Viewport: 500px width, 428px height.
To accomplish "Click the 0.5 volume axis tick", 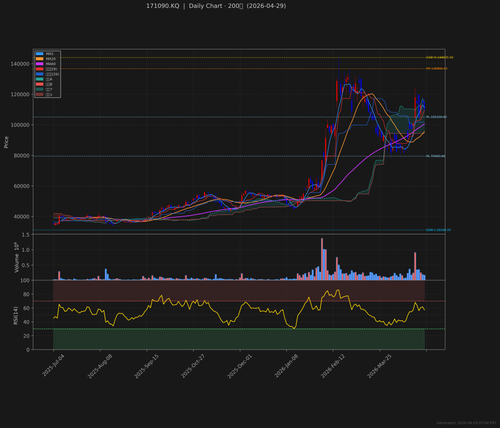I will point(25,265).
